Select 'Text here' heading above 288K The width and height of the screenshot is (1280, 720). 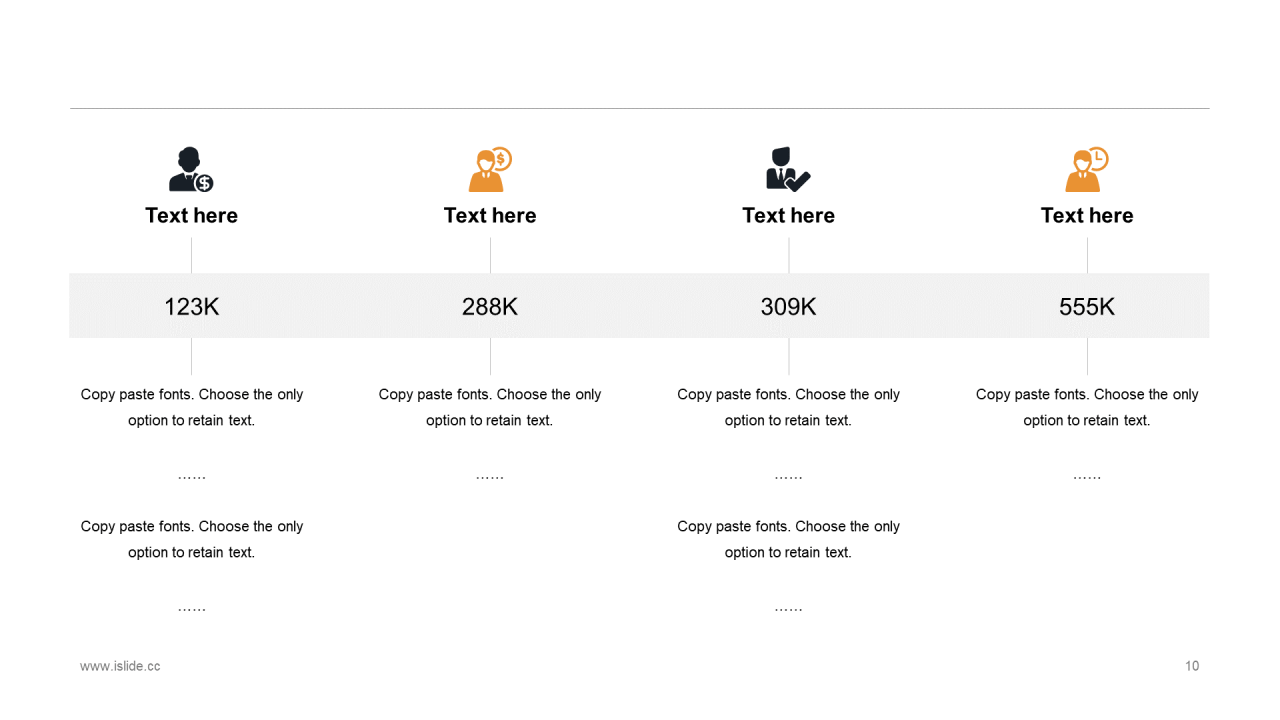point(490,215)
